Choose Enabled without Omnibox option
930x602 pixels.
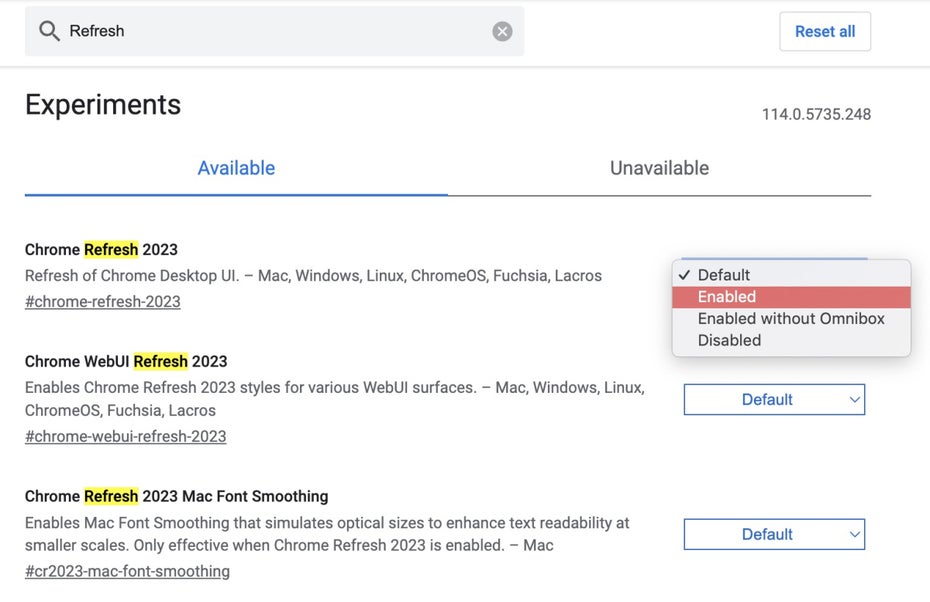click(791, 318)
